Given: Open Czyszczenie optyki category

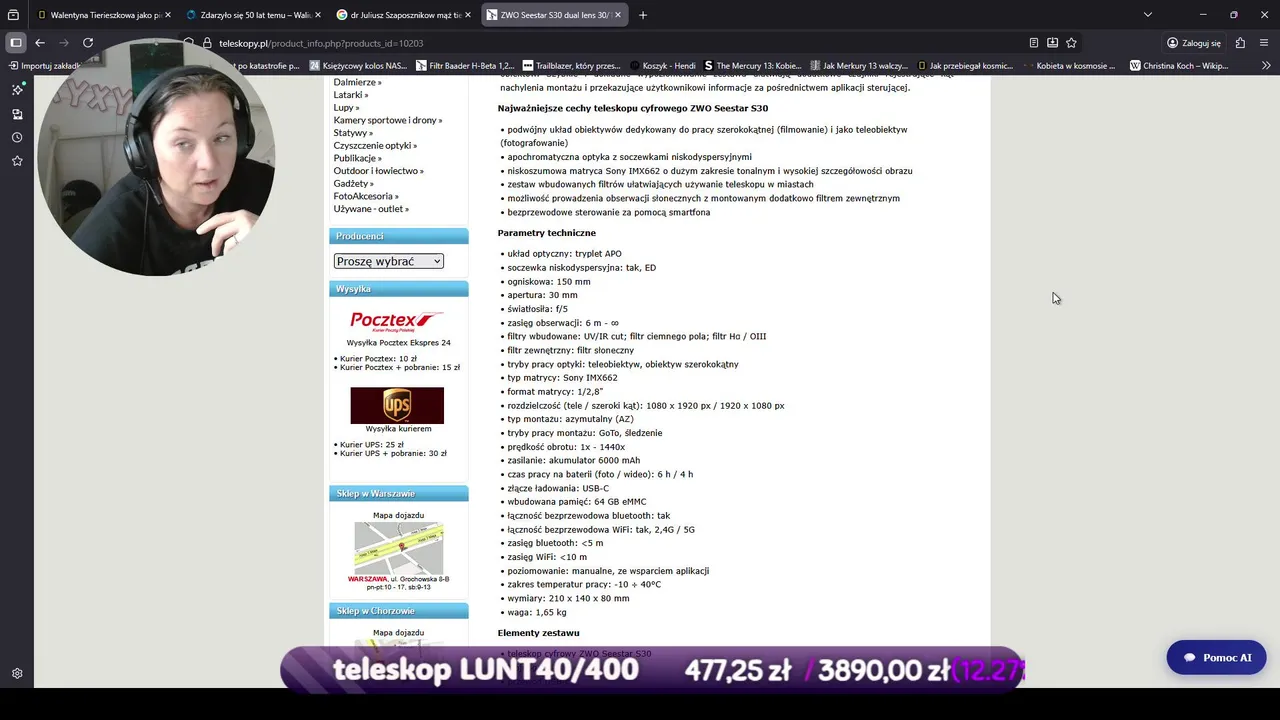Looking at the screenshot, I should pyautogui.click(x=375, y=146).
